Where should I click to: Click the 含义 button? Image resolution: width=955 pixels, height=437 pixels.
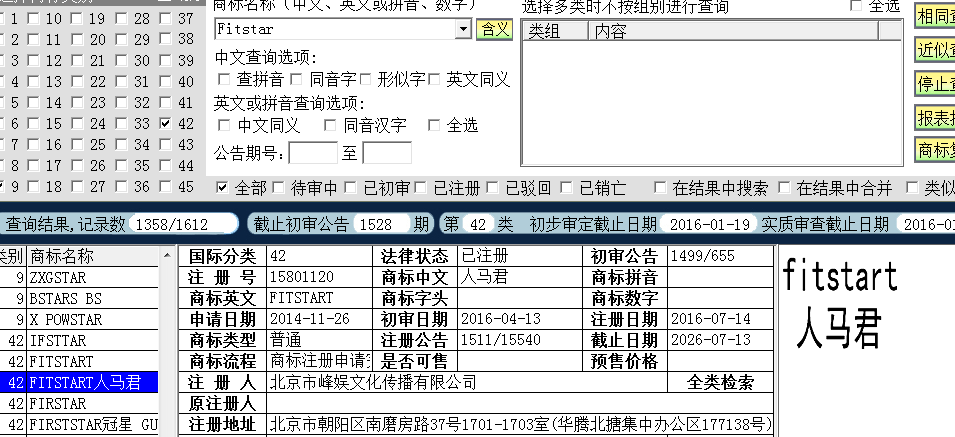tap(495, 29)
